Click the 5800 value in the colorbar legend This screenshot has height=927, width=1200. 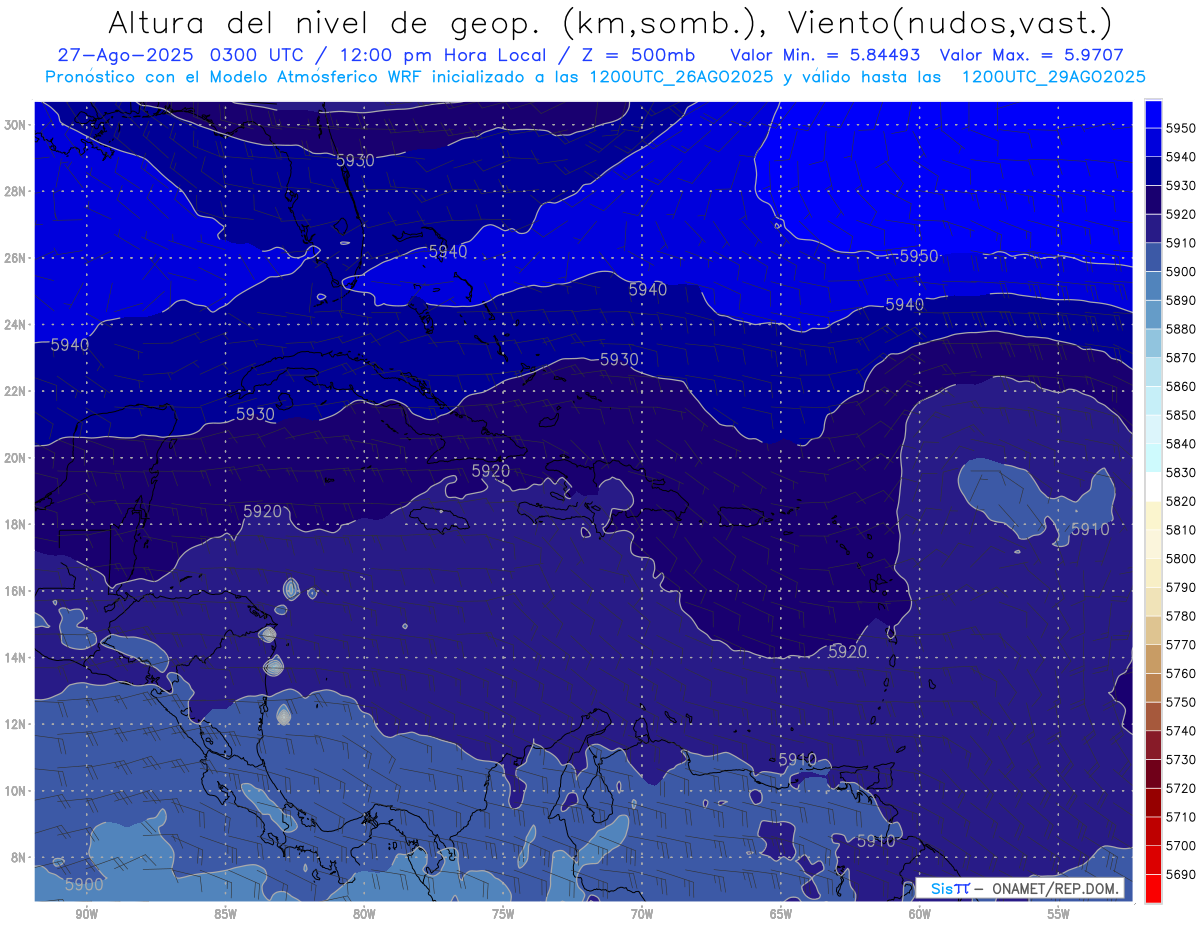point(1181,558)
